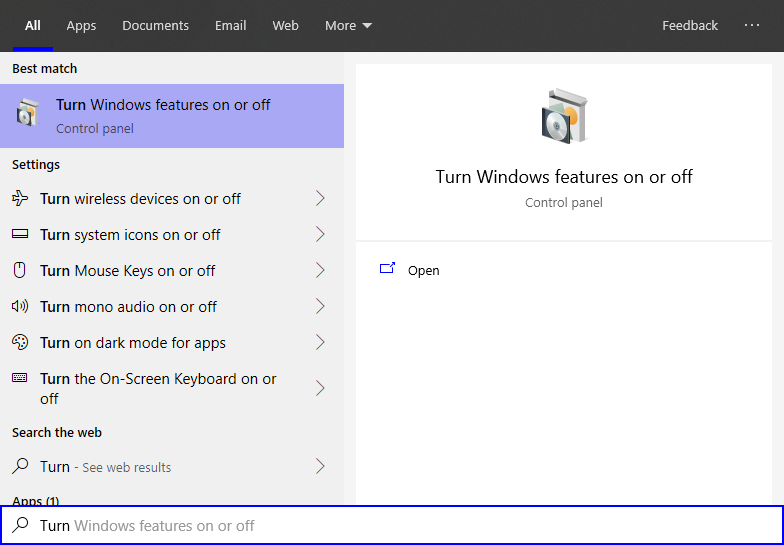The image size is (784, 545).
Task: Click the large Windows features icon in preview
Action: tap(564, 116)
